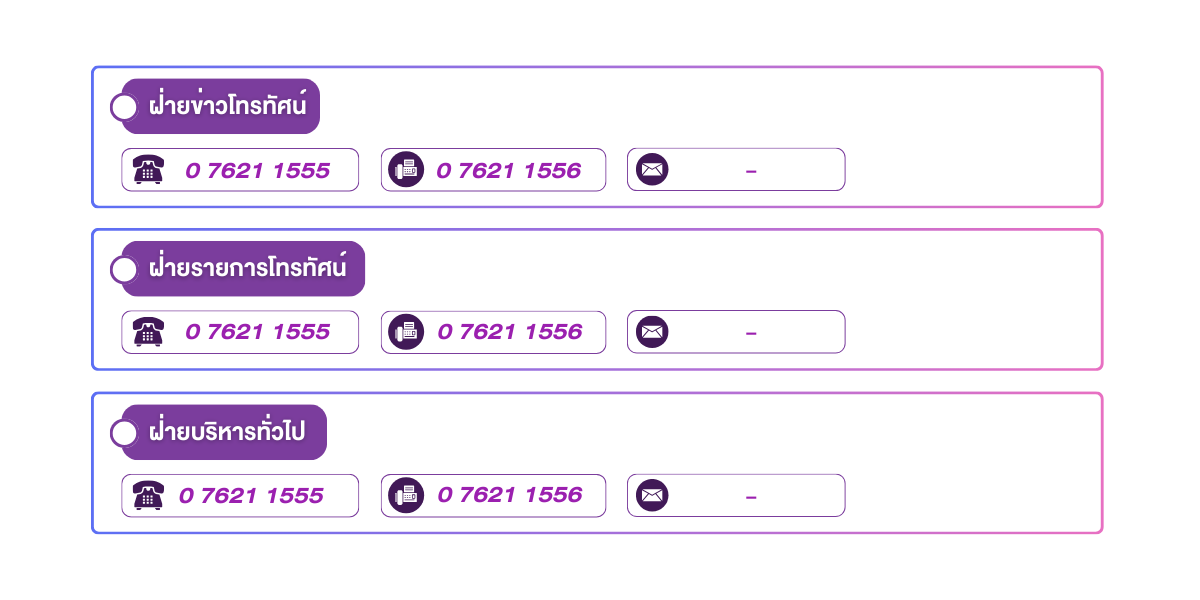Open the ฝ่ายข่าวโทรทัศน์ department label
The image size is (1200, 600).
[227, 106]
